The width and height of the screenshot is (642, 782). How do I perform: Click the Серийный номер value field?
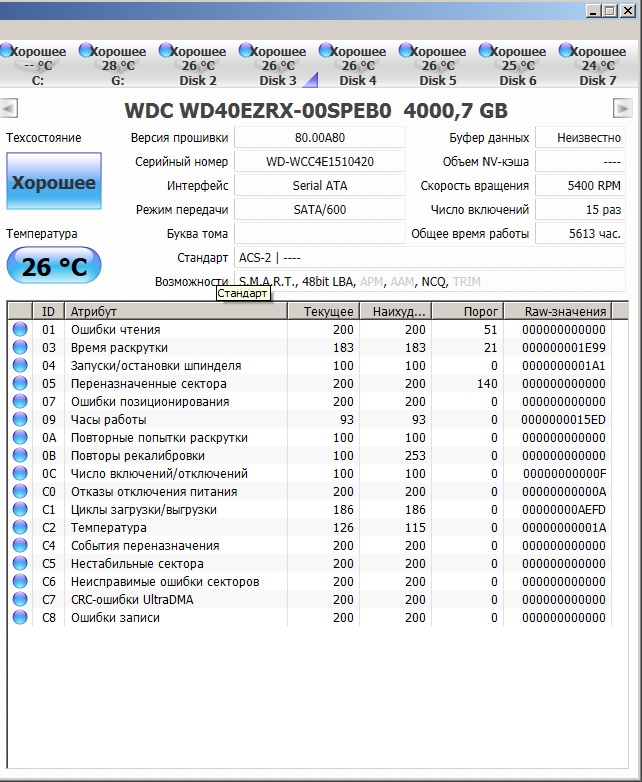(320, 161)
